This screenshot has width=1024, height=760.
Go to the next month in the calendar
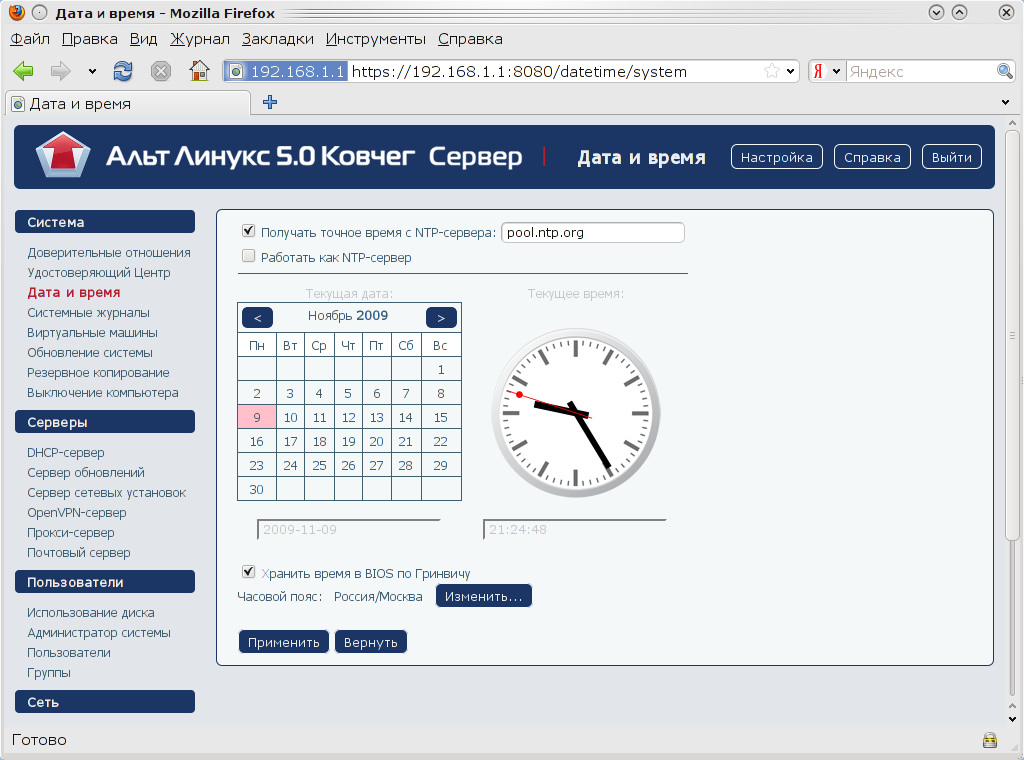click(x=441, y=317)
